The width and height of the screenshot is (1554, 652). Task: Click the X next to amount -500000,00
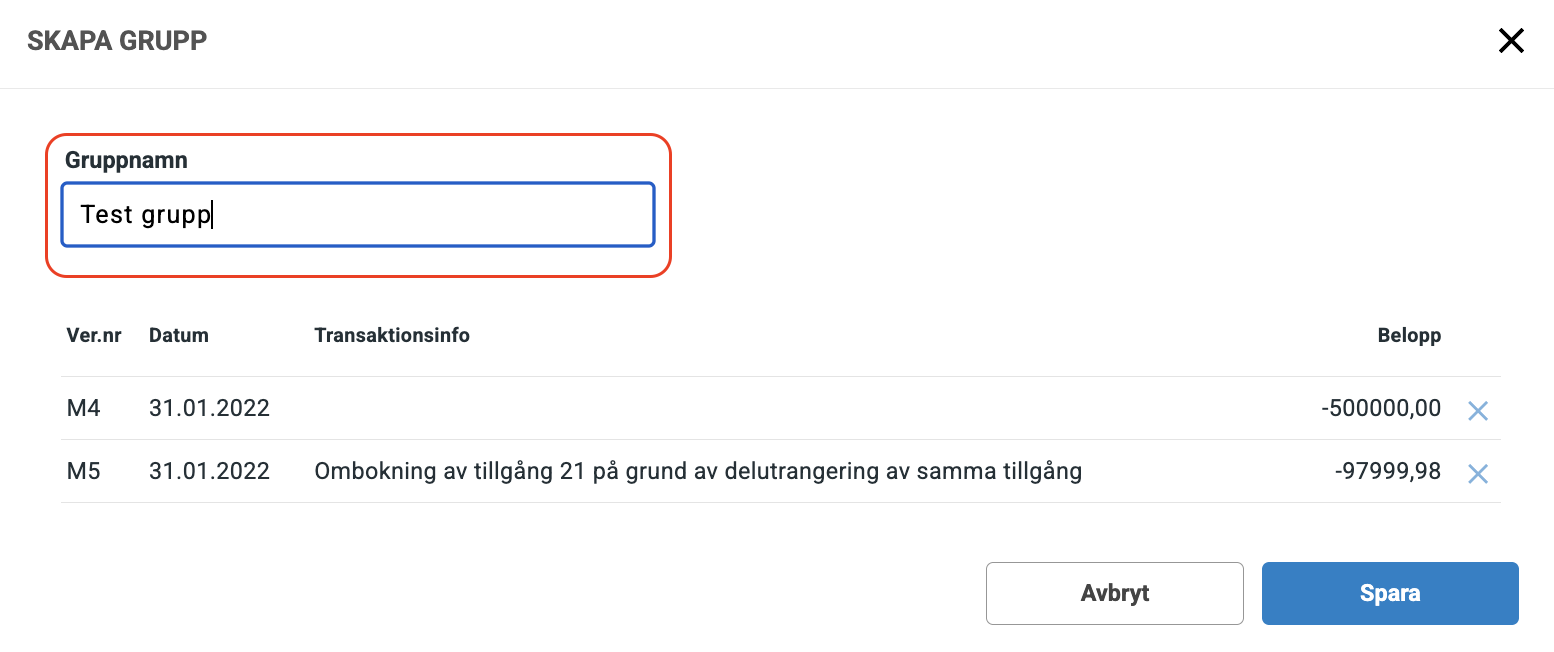point(1478,410)
